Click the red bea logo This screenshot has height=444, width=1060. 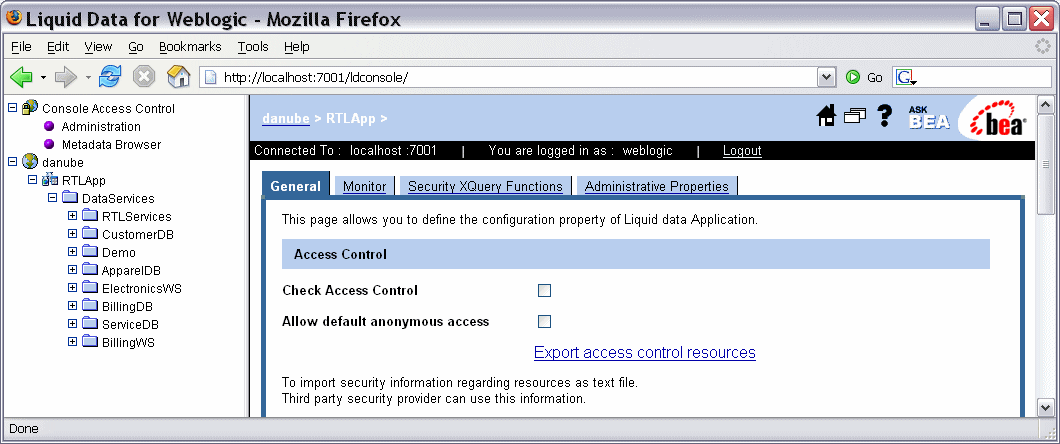click(998, 119)
